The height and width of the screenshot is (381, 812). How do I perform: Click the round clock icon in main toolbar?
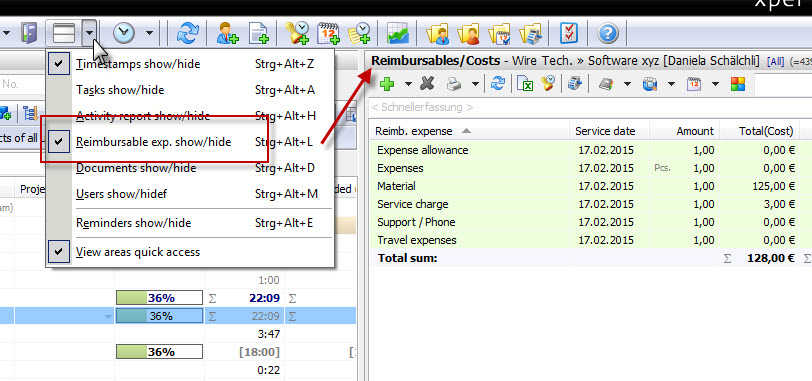(123, 34)
